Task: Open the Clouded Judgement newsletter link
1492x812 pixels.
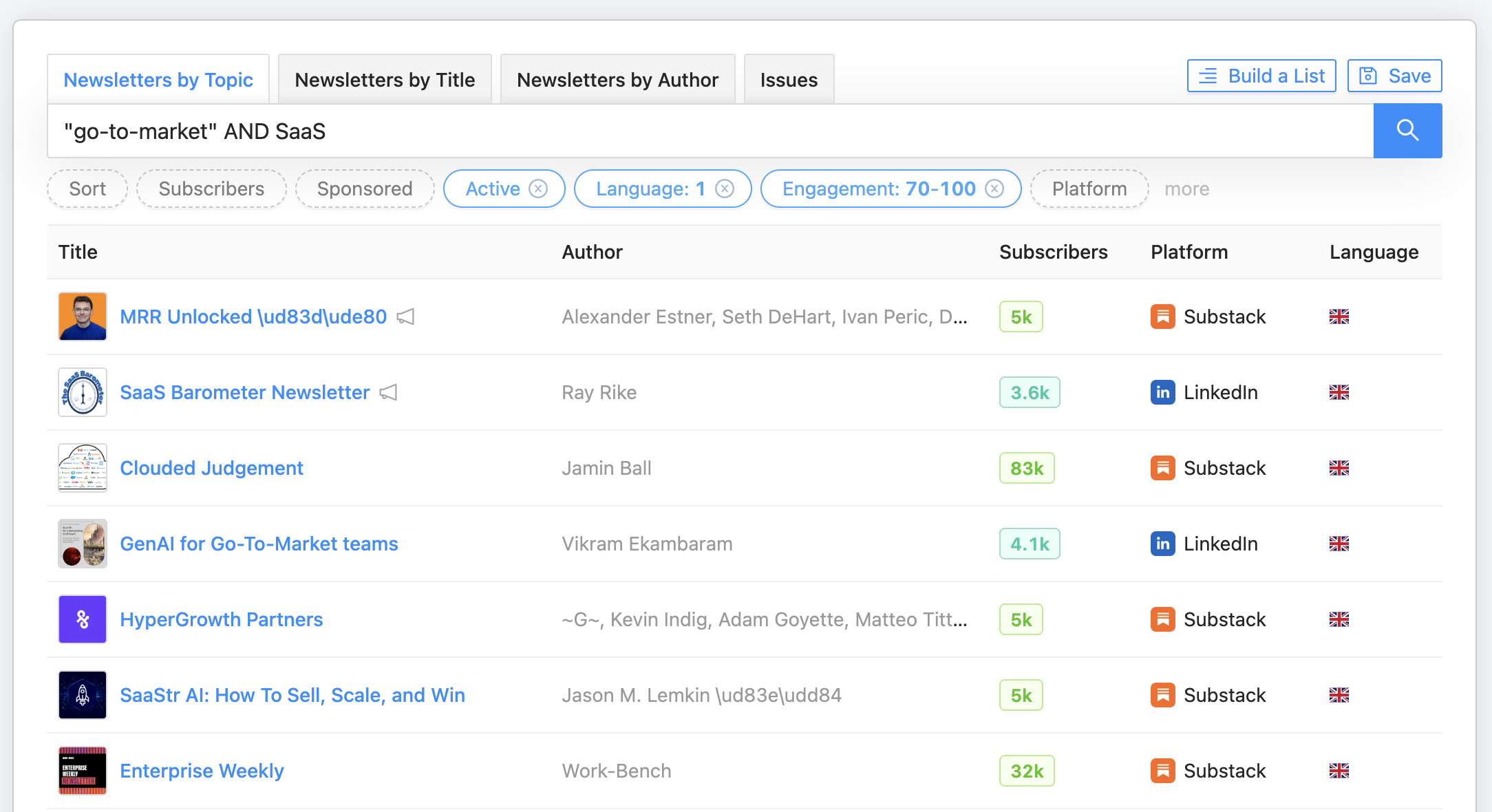Action: click(x=211, y=468)
